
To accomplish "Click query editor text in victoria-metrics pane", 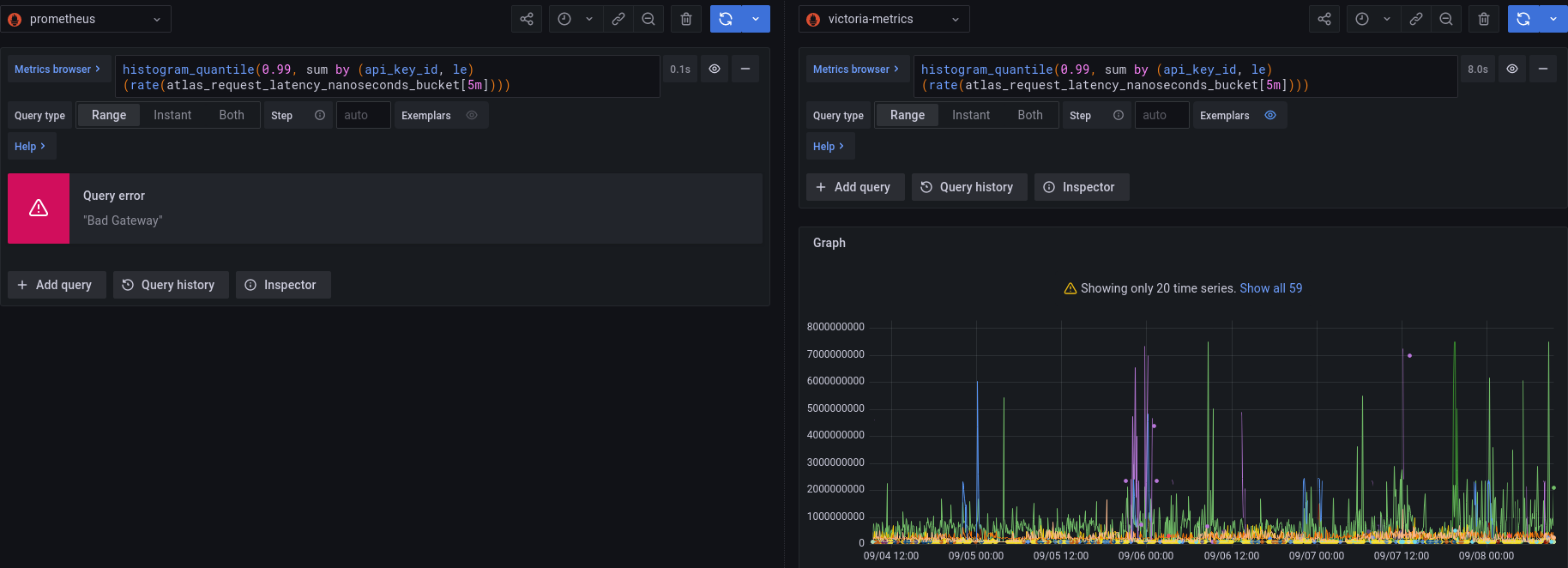I will click(1185, 77).
